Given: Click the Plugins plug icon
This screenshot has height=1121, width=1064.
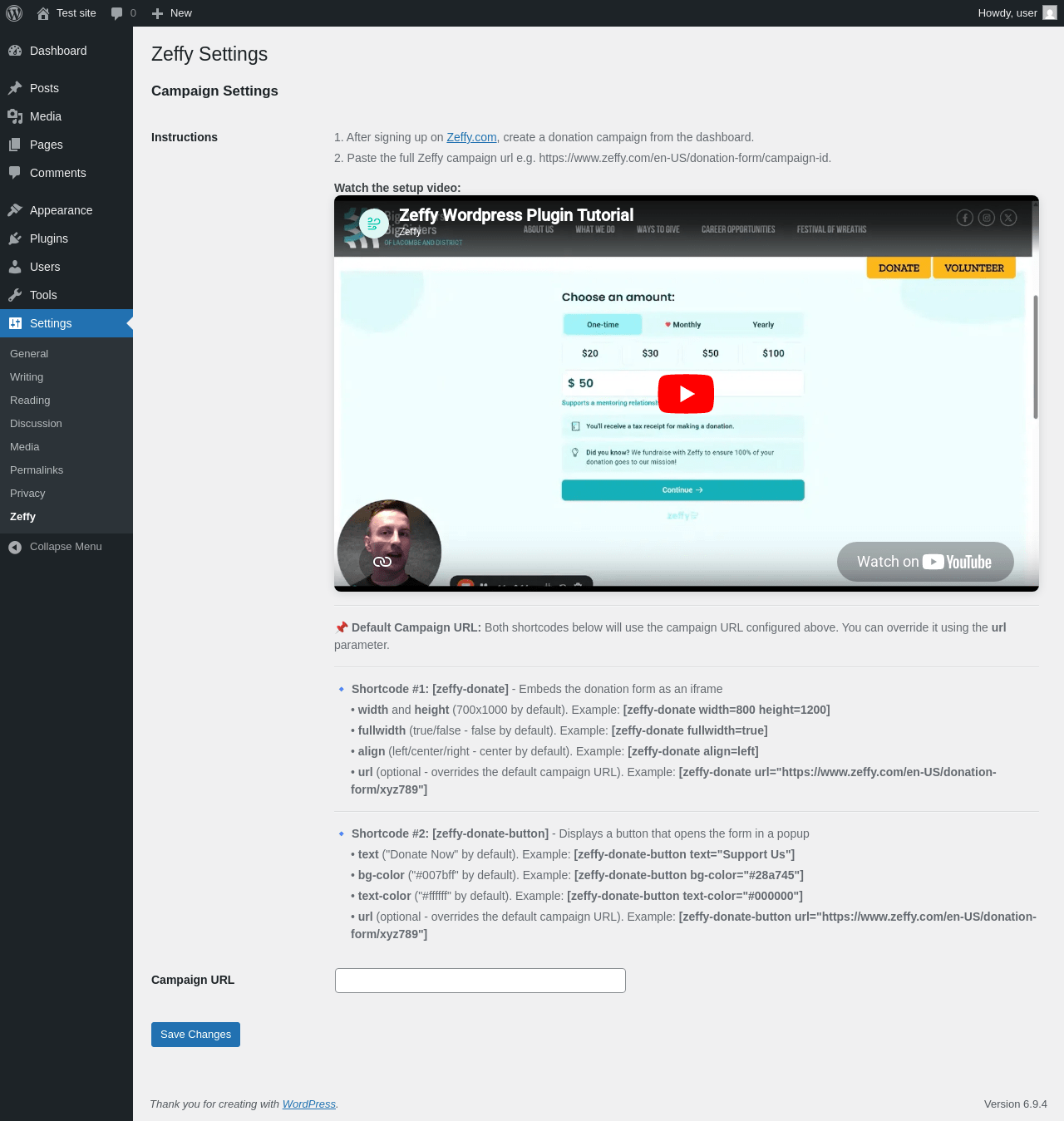Looking at the screenshot, I should [x=15, y=238].
